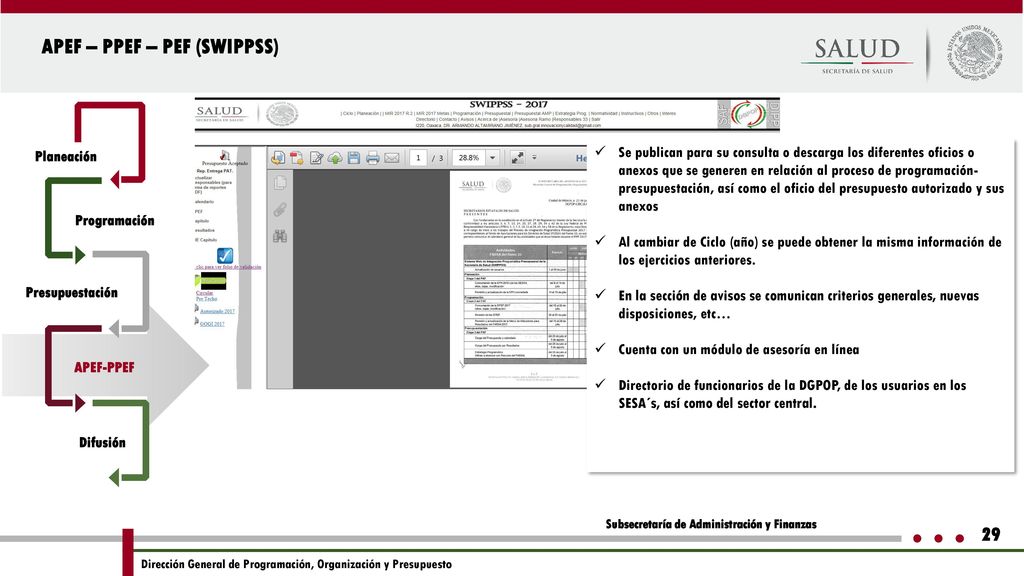
Task: Open the DOGI 2017 link
Action: click(x=212, y=323)
